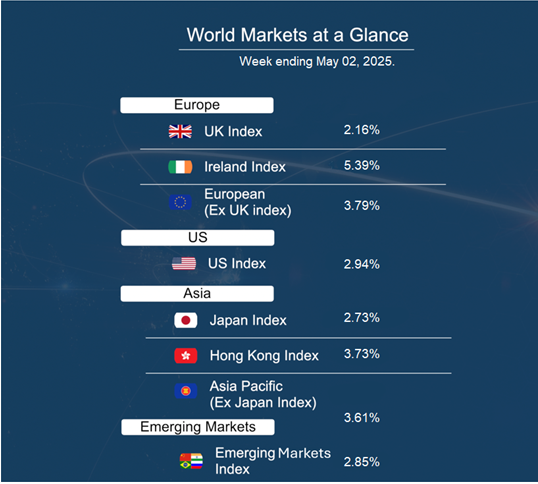Click the Week ending May 02, 2025 subtitle
The height and width of the screenshot is (484, 538).
(317, 62)
